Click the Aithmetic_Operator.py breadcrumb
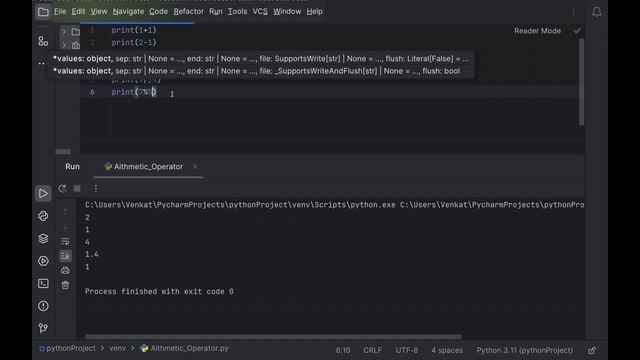640x360 pixels. click(184, 349)
